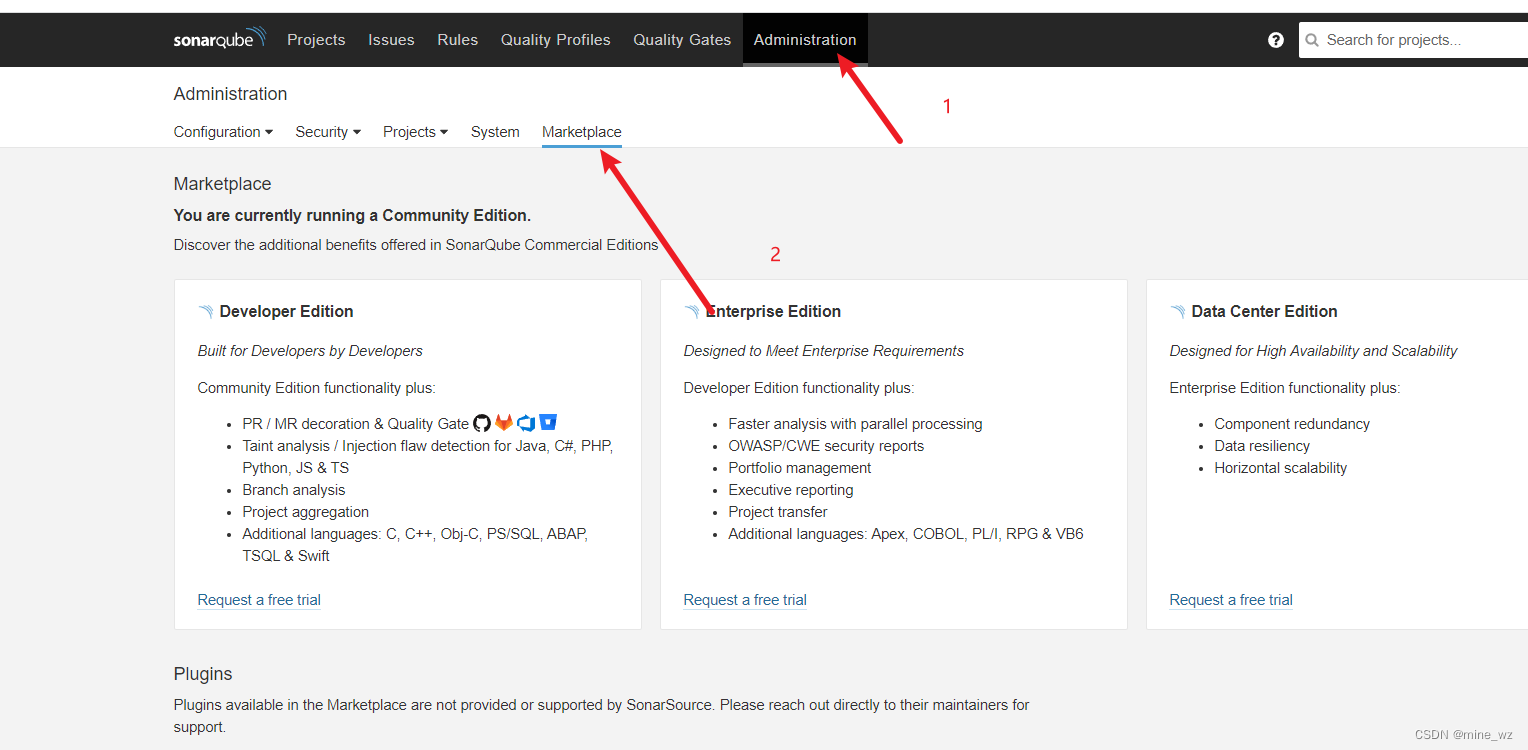
Task: Expand the Security dropdown
Action: (328, 132)
